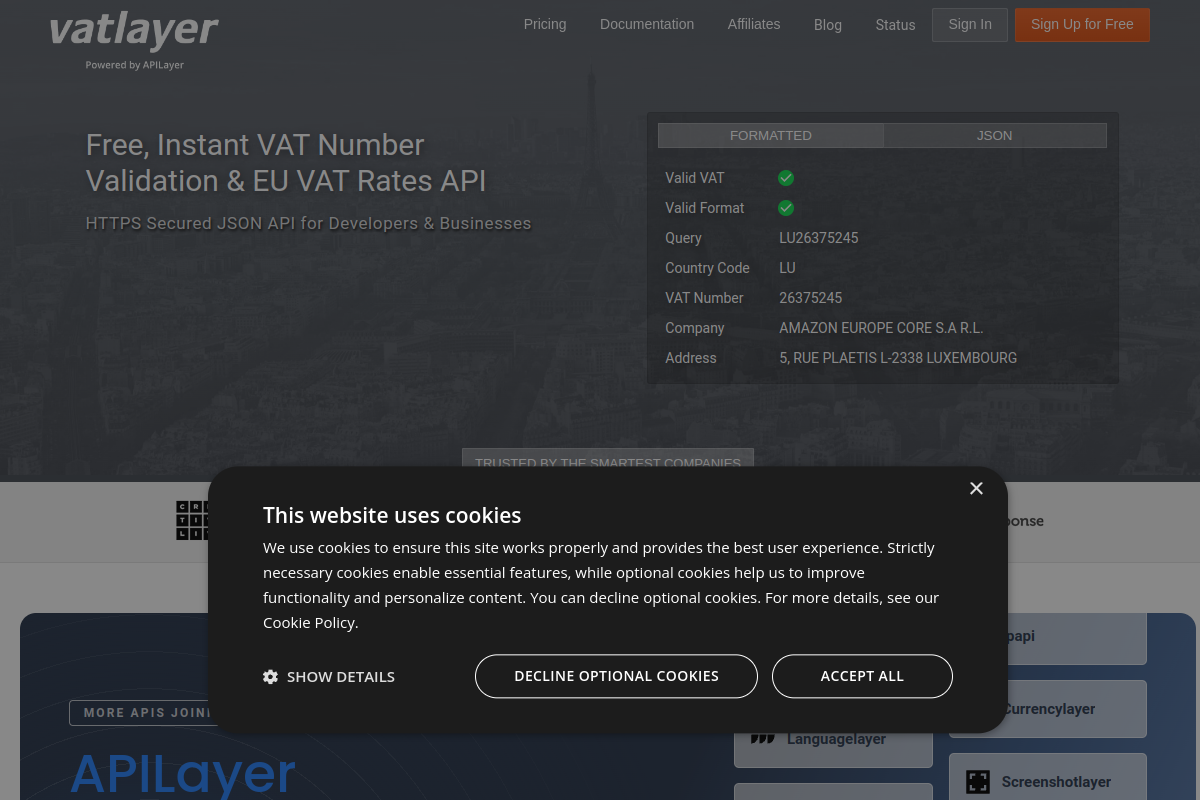Open the Pricing page
This screenshot has width=1200, height=800.
pos(545,24)
